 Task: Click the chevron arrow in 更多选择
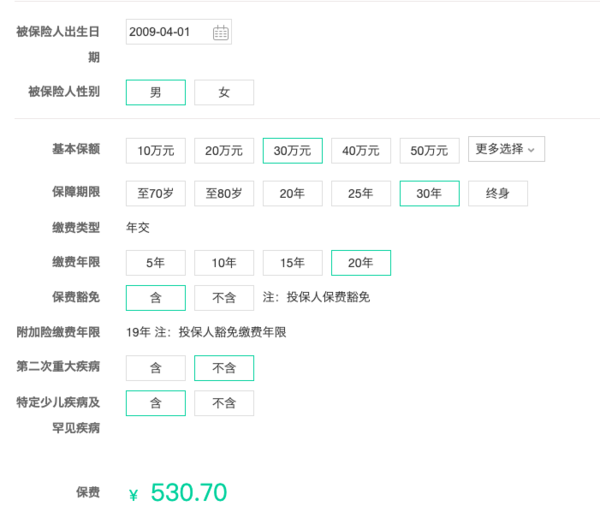pyautogui.click(x=531, y=150)
